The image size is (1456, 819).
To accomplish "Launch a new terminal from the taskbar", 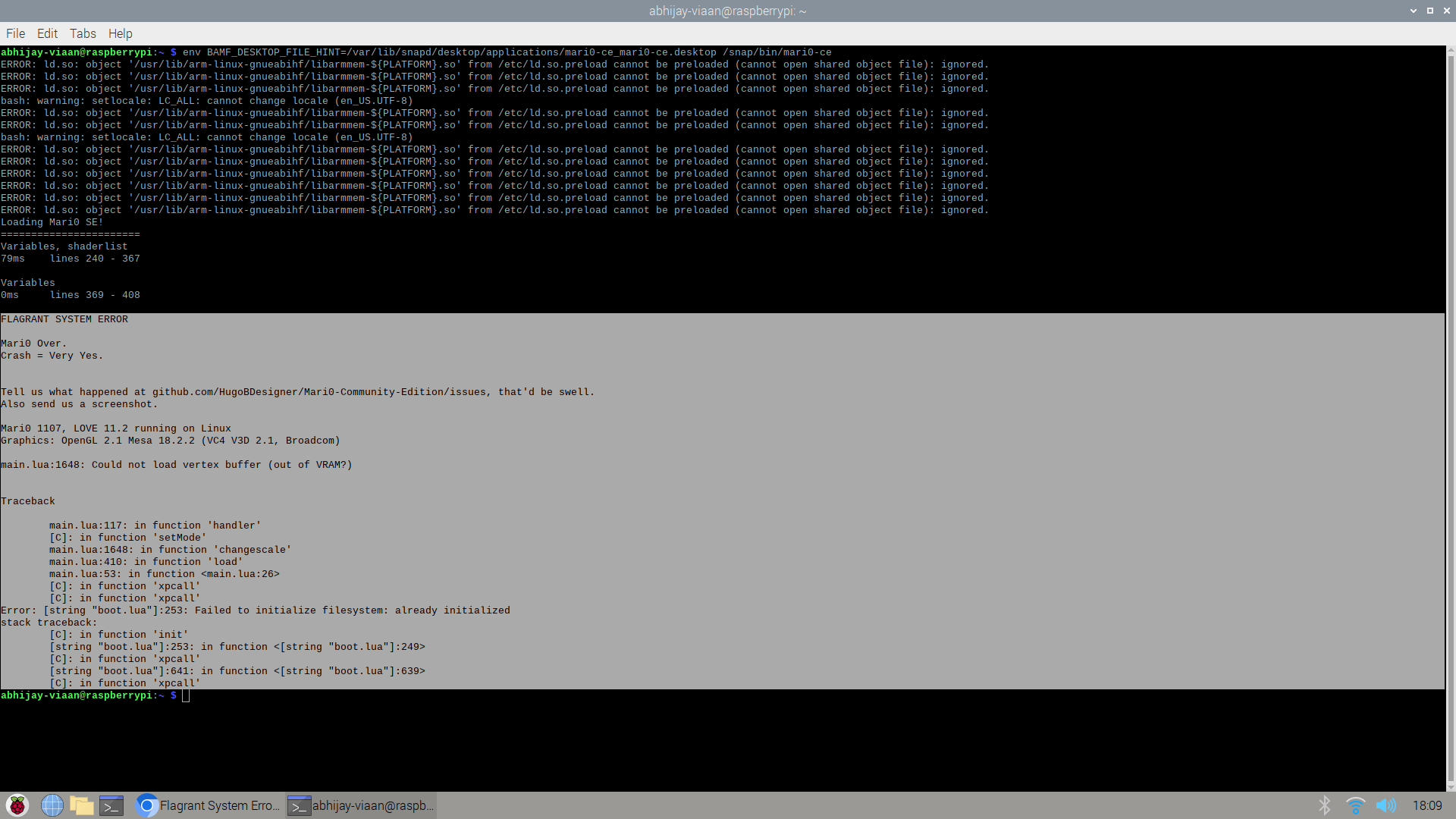I will (x=111, y=805).
